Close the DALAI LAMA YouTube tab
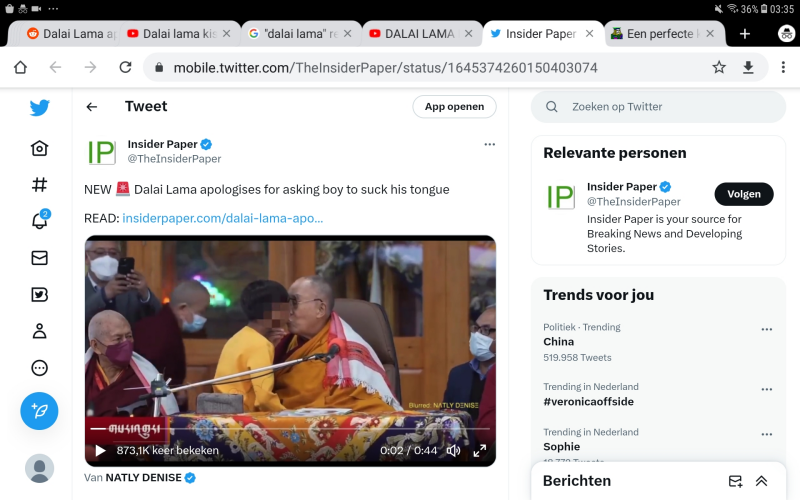The image size is (800, 500). (x=468, y=34)
